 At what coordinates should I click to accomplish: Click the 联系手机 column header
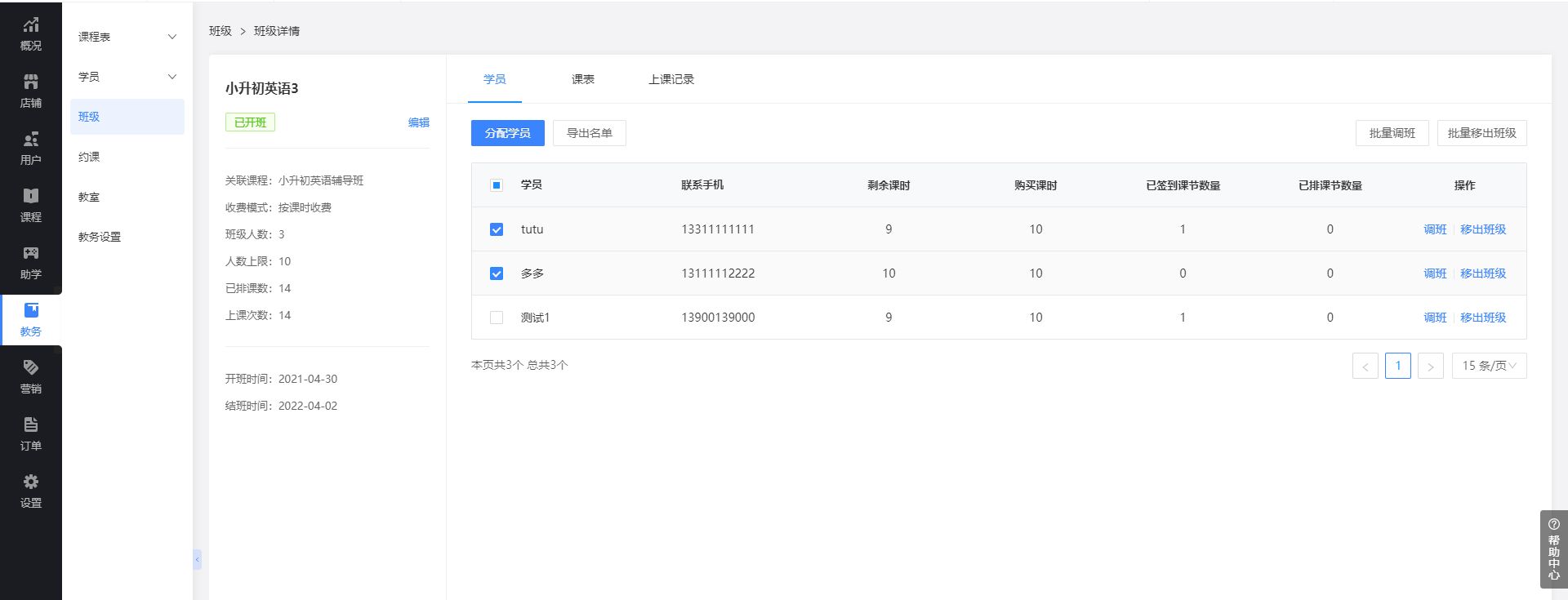coord(702,185)
